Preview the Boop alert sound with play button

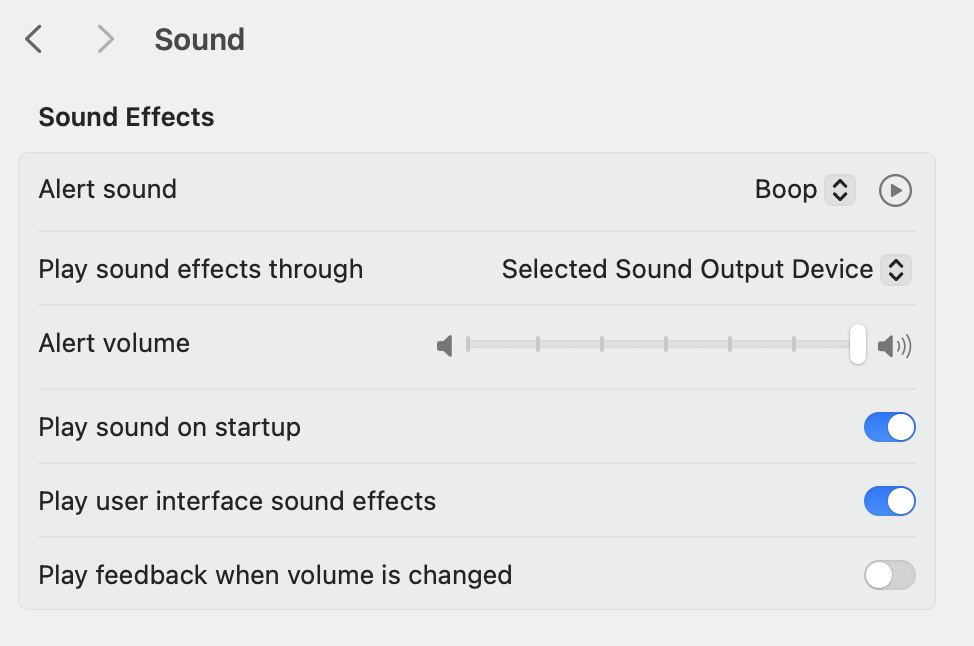[x=895, y=190]
